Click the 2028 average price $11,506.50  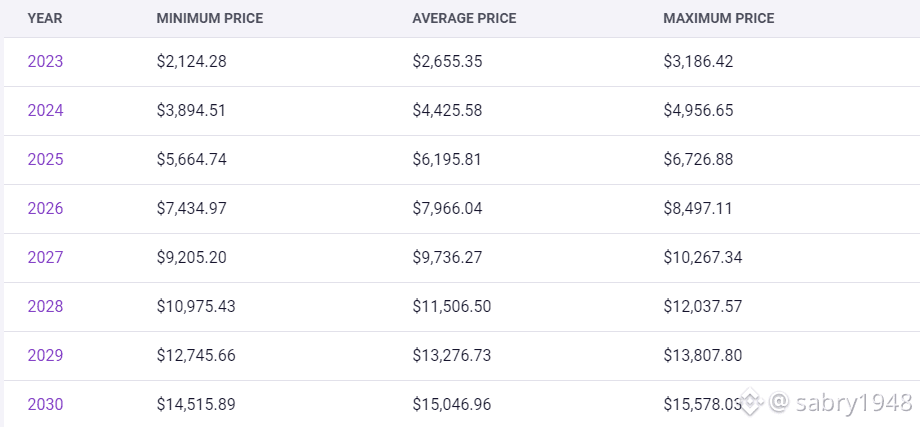[452, 307]
